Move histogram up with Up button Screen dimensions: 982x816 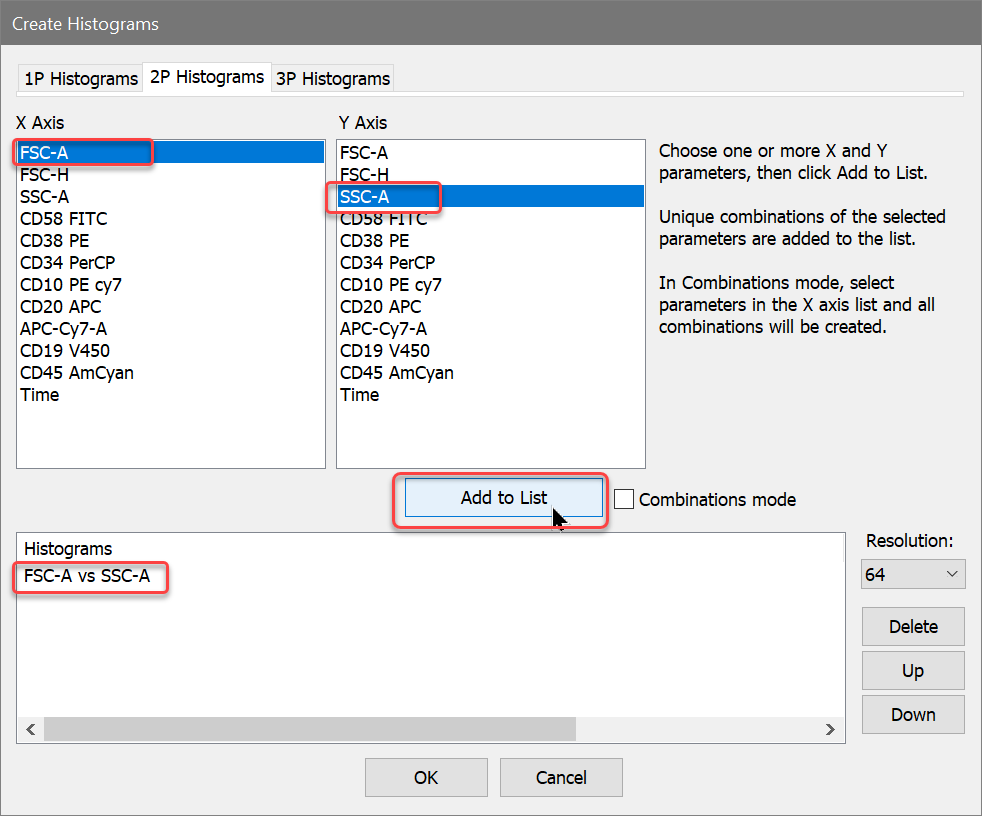912,670
